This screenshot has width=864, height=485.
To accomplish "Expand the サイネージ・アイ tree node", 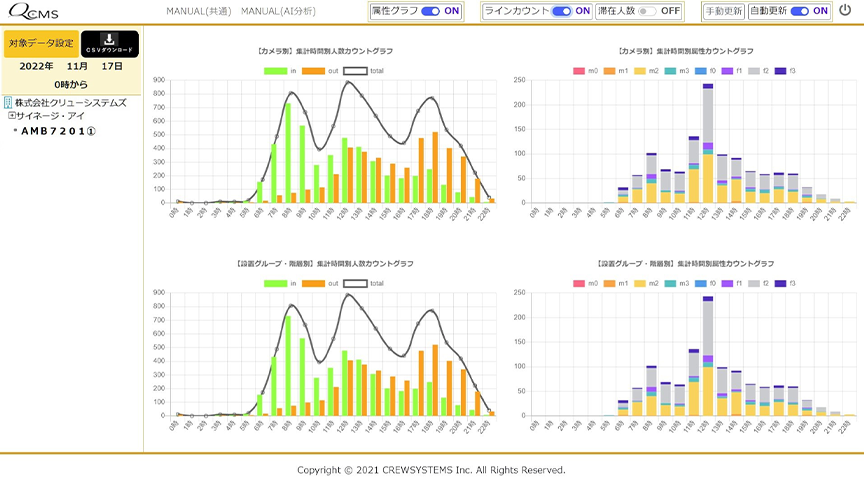I will click(12, 116).
